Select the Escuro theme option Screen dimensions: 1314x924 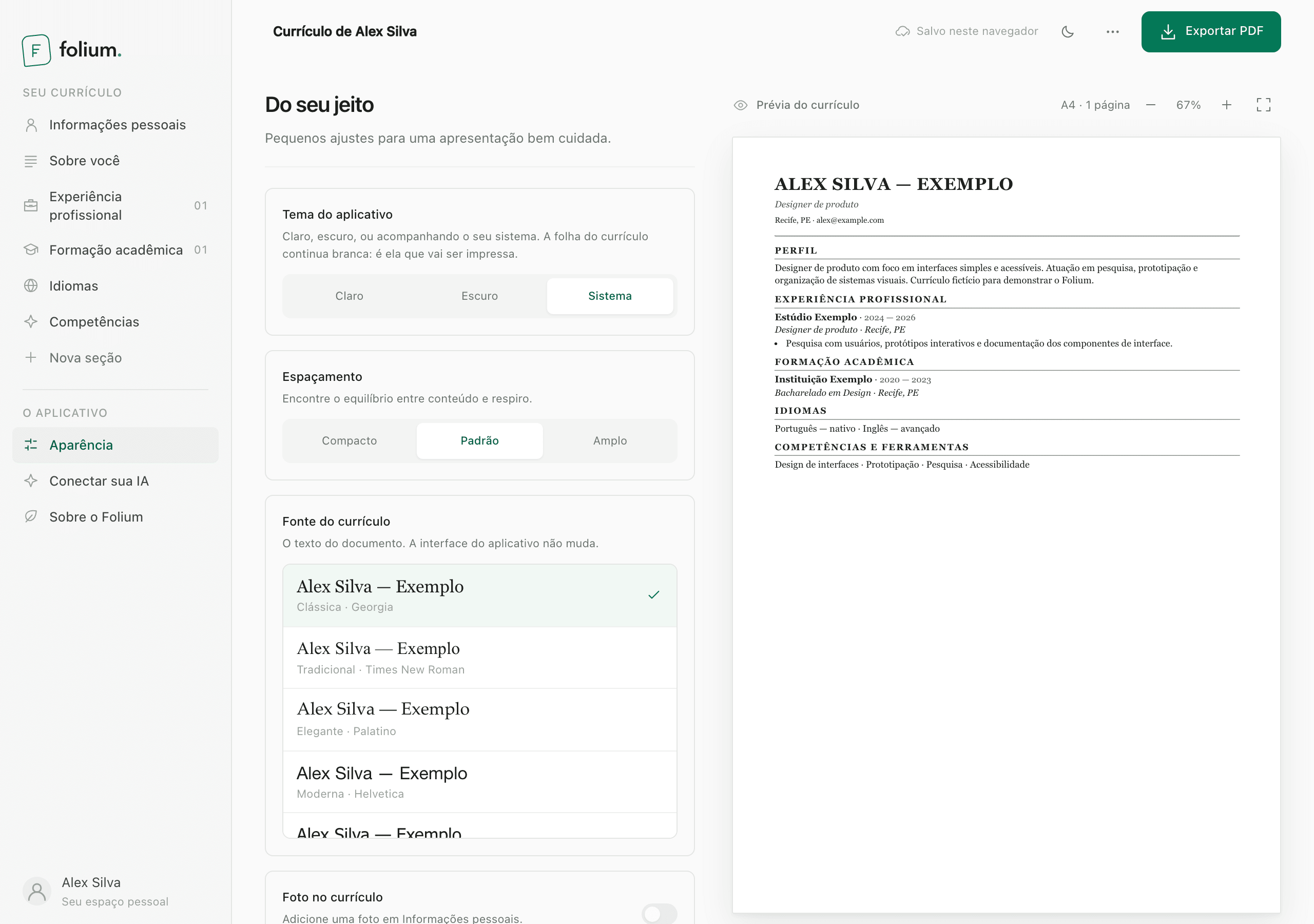[479, 296]
